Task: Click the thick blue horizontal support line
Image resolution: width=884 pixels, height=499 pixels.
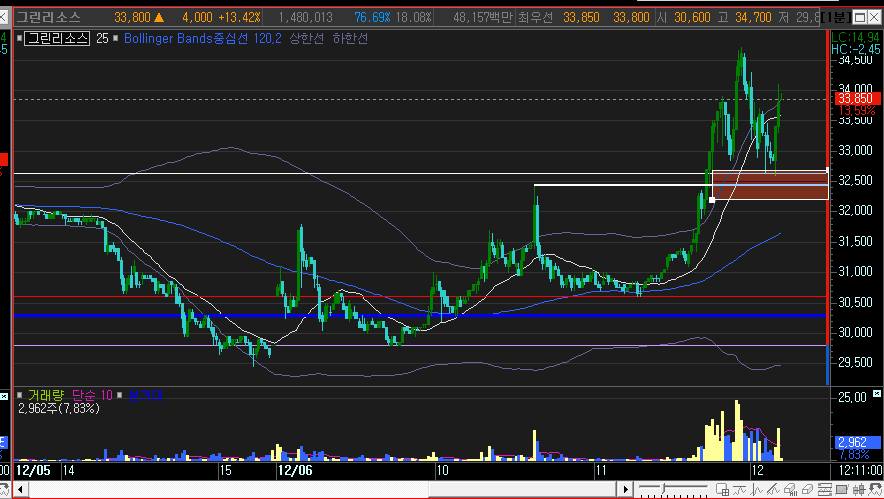Action: [x=420, y=315]
